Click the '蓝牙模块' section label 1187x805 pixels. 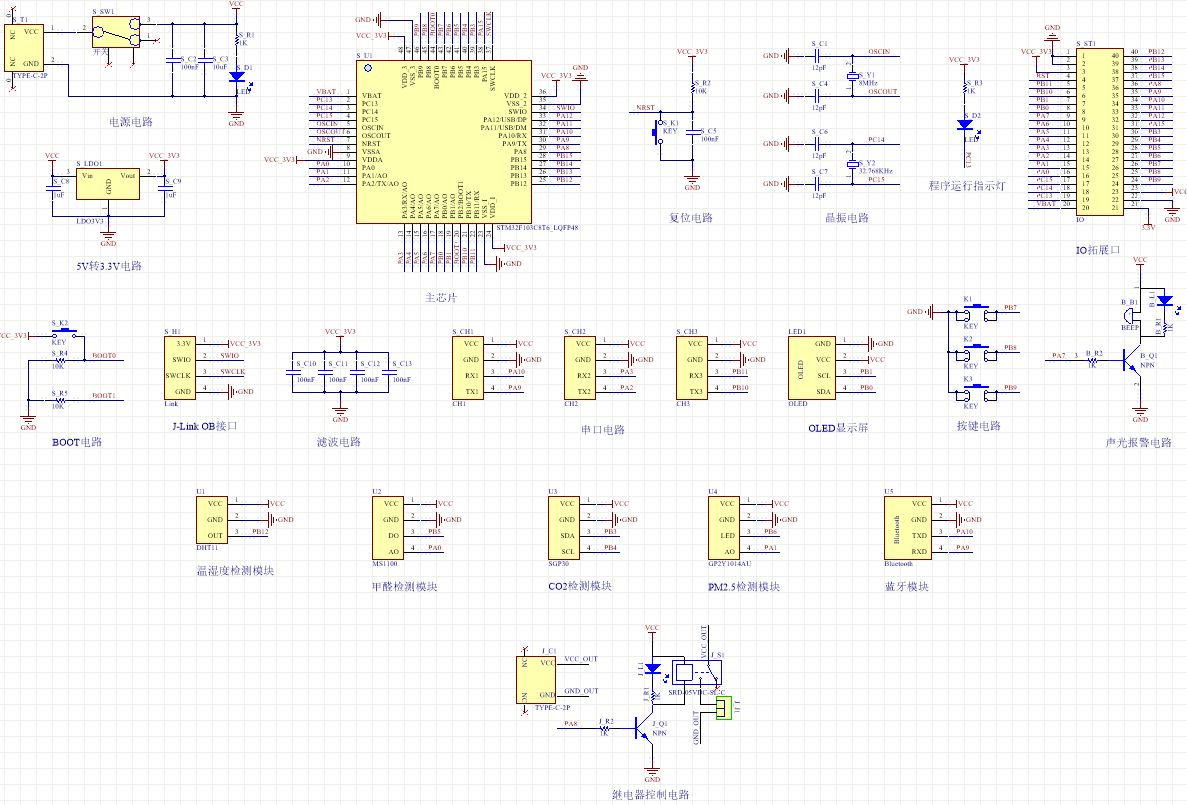906,586
